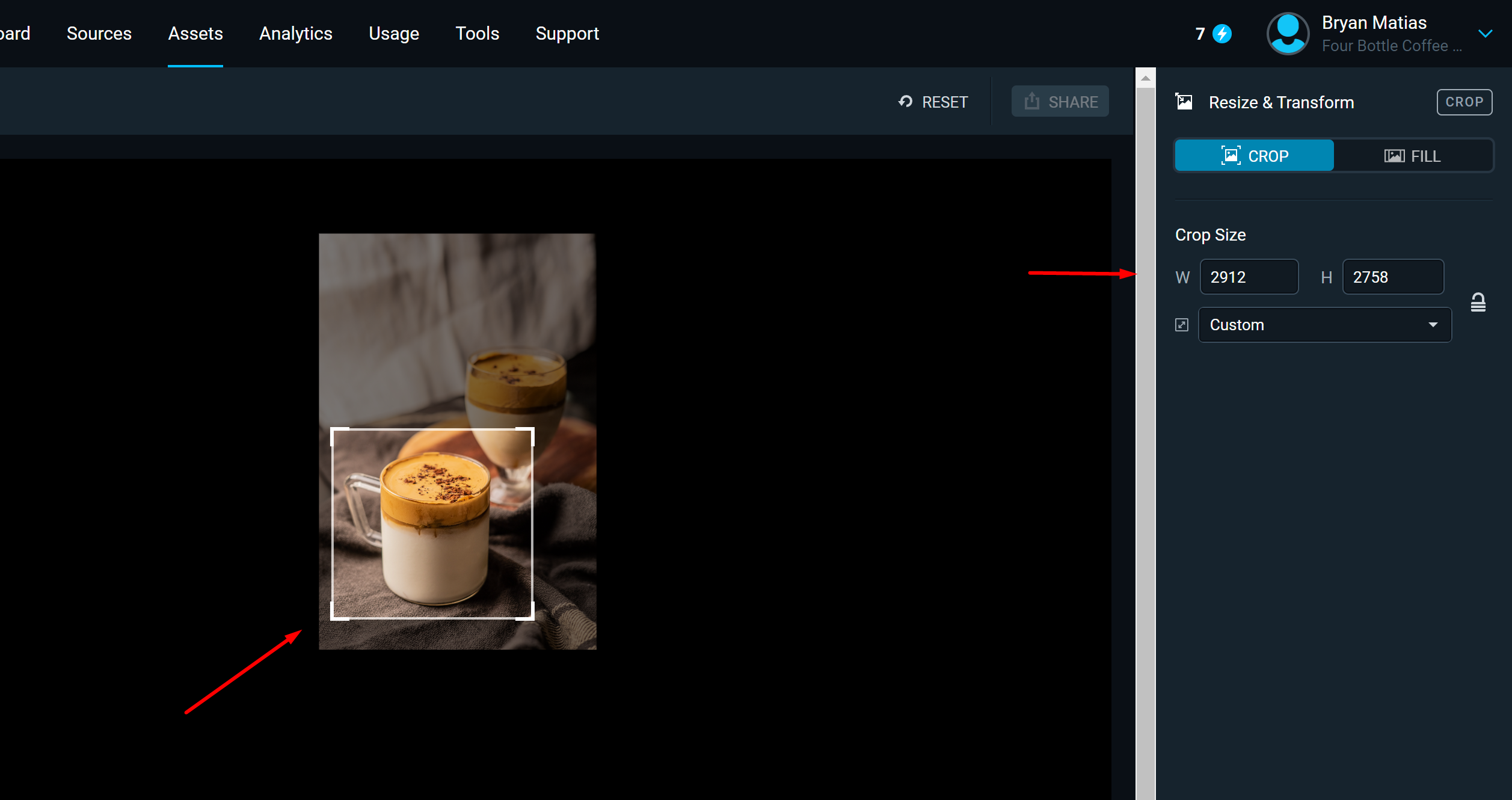Click the SHARE button
This screenshot has height=800, width=1512.
click(1060, 101)
